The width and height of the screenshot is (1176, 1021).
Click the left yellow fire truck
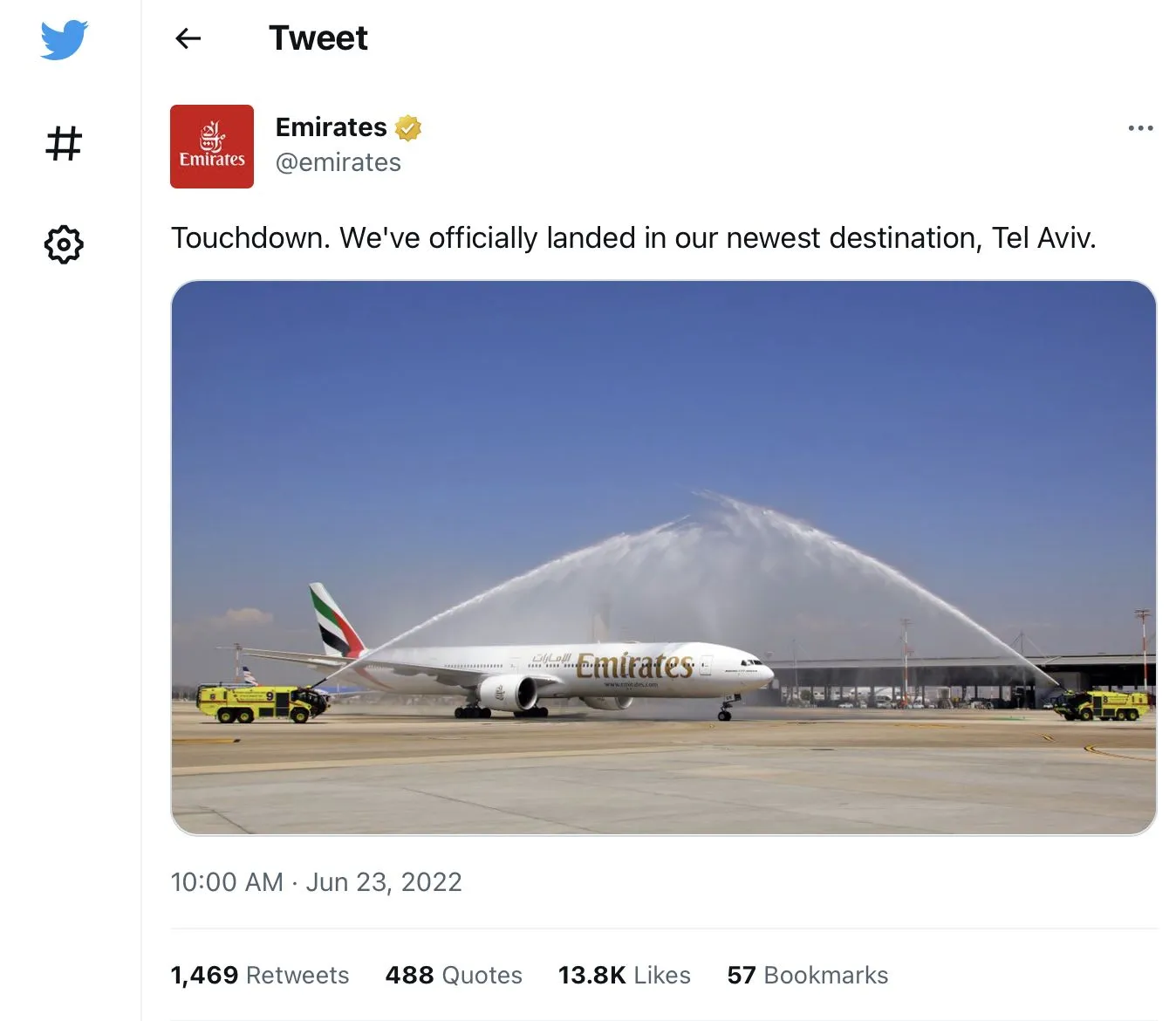[x=260, y=702]
